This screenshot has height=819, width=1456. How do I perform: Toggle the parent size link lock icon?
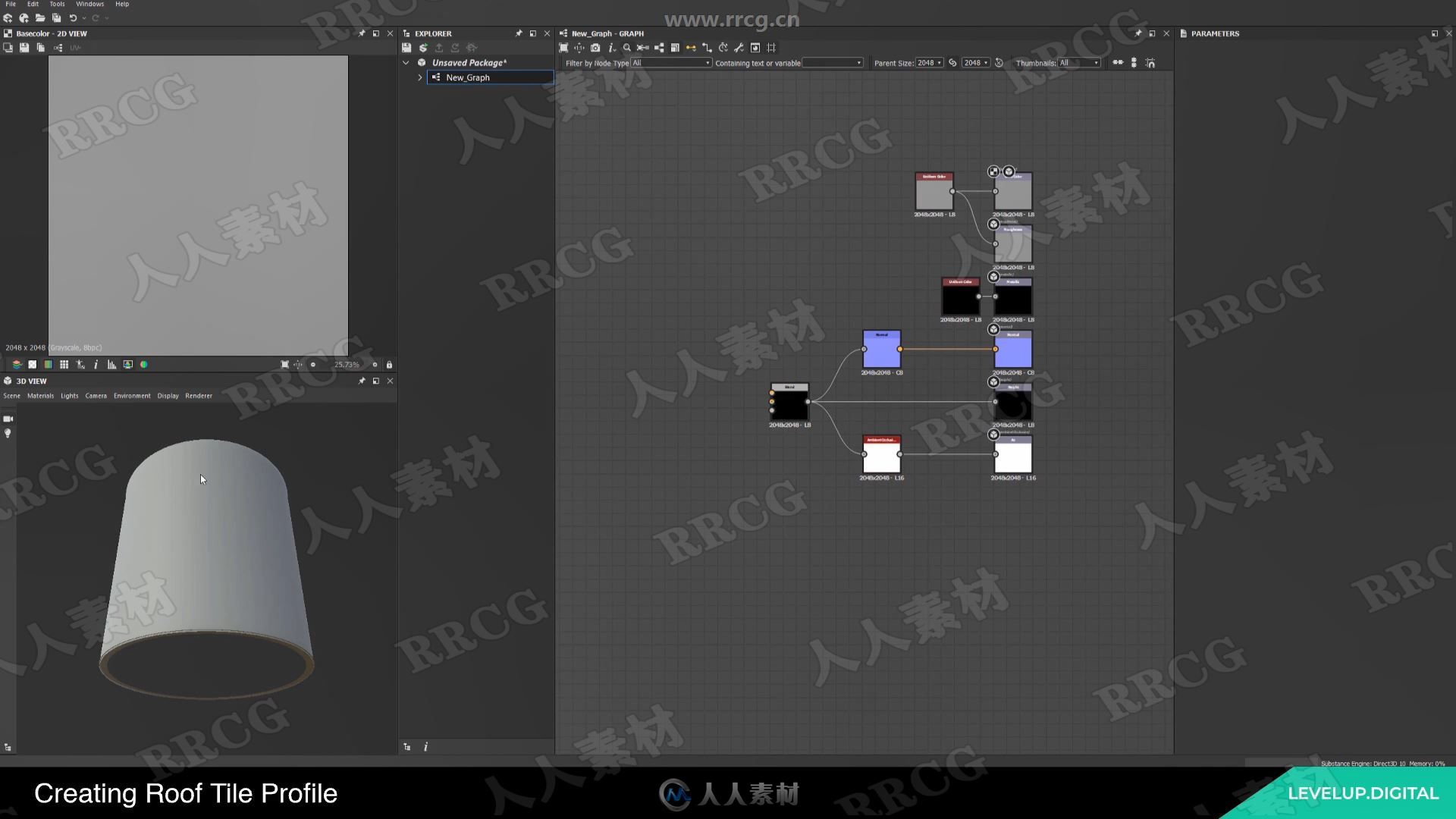(x=952, y=63)
